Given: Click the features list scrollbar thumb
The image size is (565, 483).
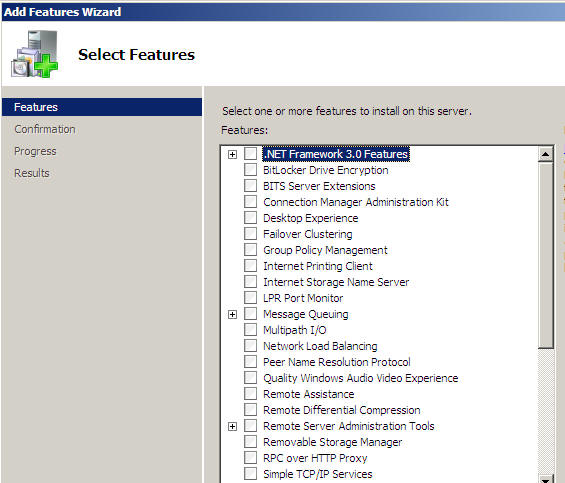Looking at the screenshot, I should click(x=546, y=255).
